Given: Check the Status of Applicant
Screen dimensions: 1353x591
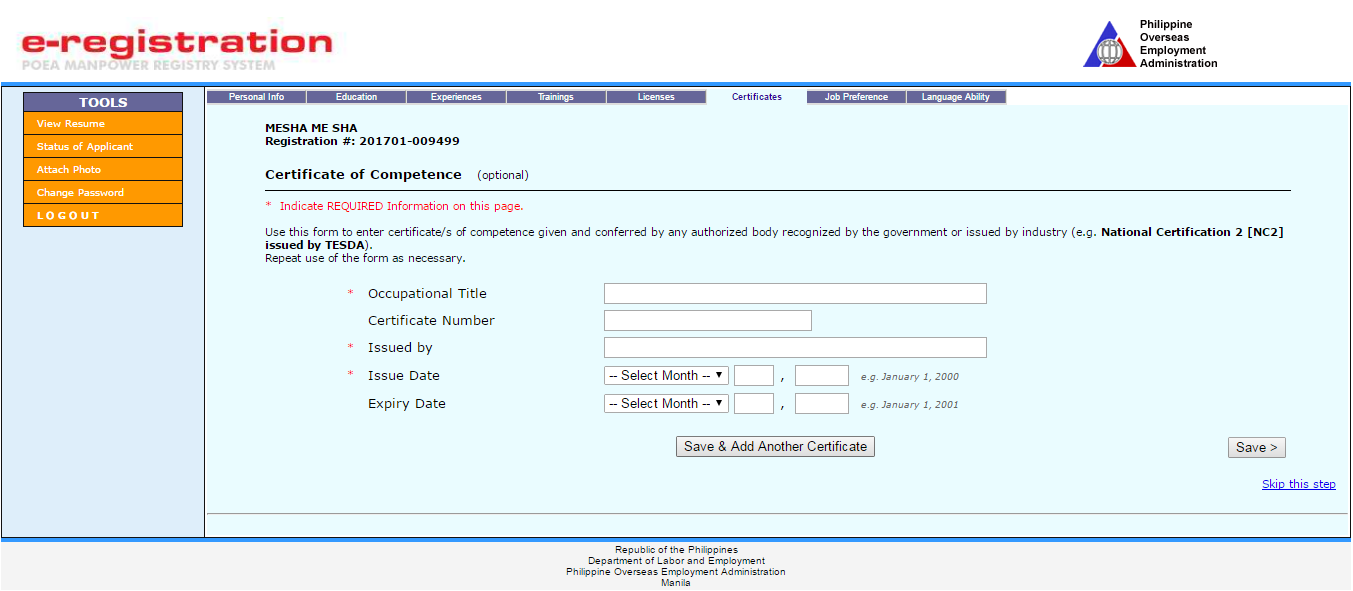Looking at the screenshot, I should coord(102,146).
